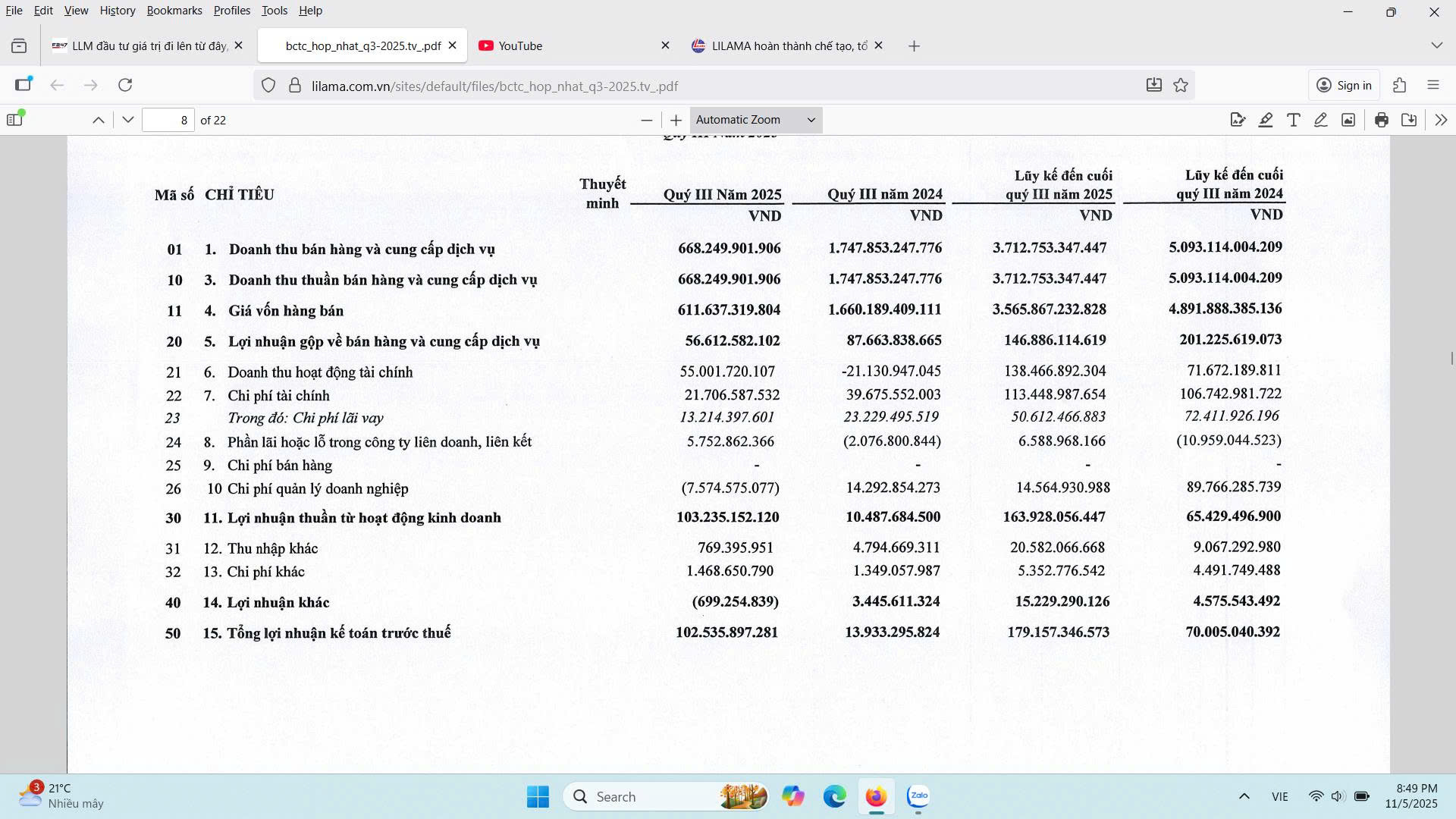Image resolution: width=1456 pixels, height=819 pixels.
Task: Go to next PDF page
Action: pos(127,120)
